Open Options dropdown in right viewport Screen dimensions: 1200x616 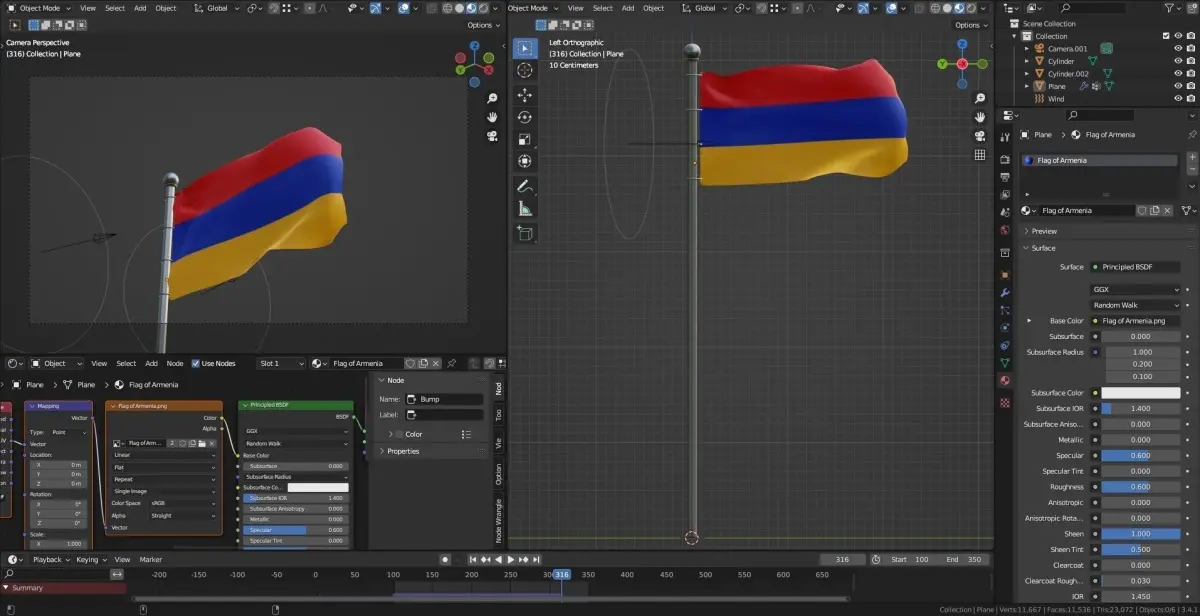coord(971,25)
